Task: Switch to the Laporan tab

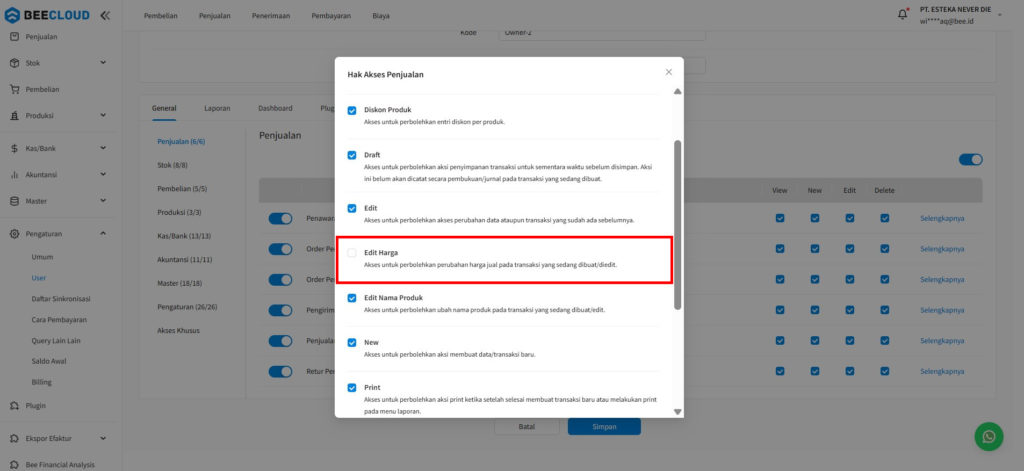Action: point(217,108)
